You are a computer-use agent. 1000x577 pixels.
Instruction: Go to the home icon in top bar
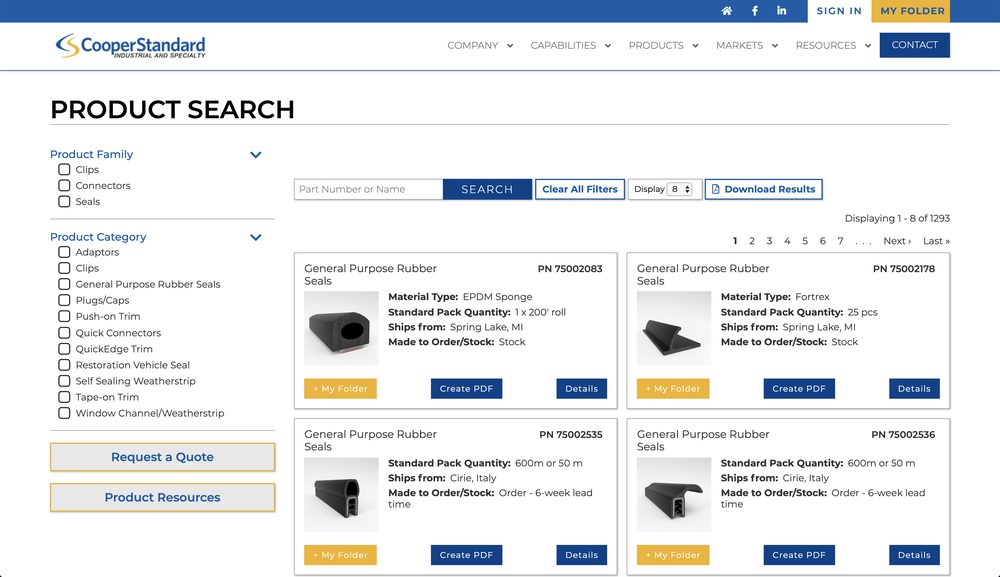pos(726,11)
